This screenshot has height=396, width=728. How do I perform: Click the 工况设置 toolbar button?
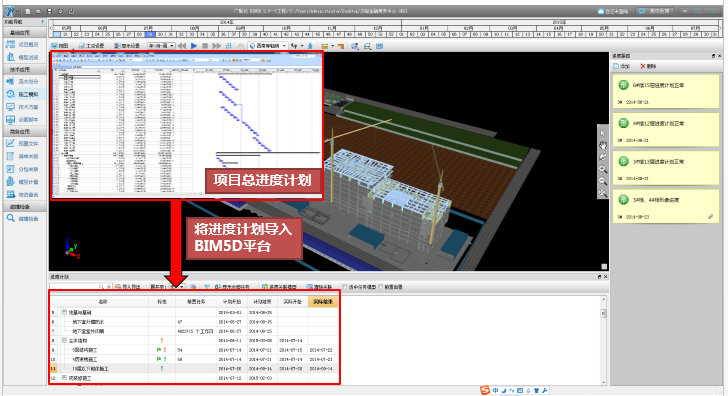(x=91, y=45)
